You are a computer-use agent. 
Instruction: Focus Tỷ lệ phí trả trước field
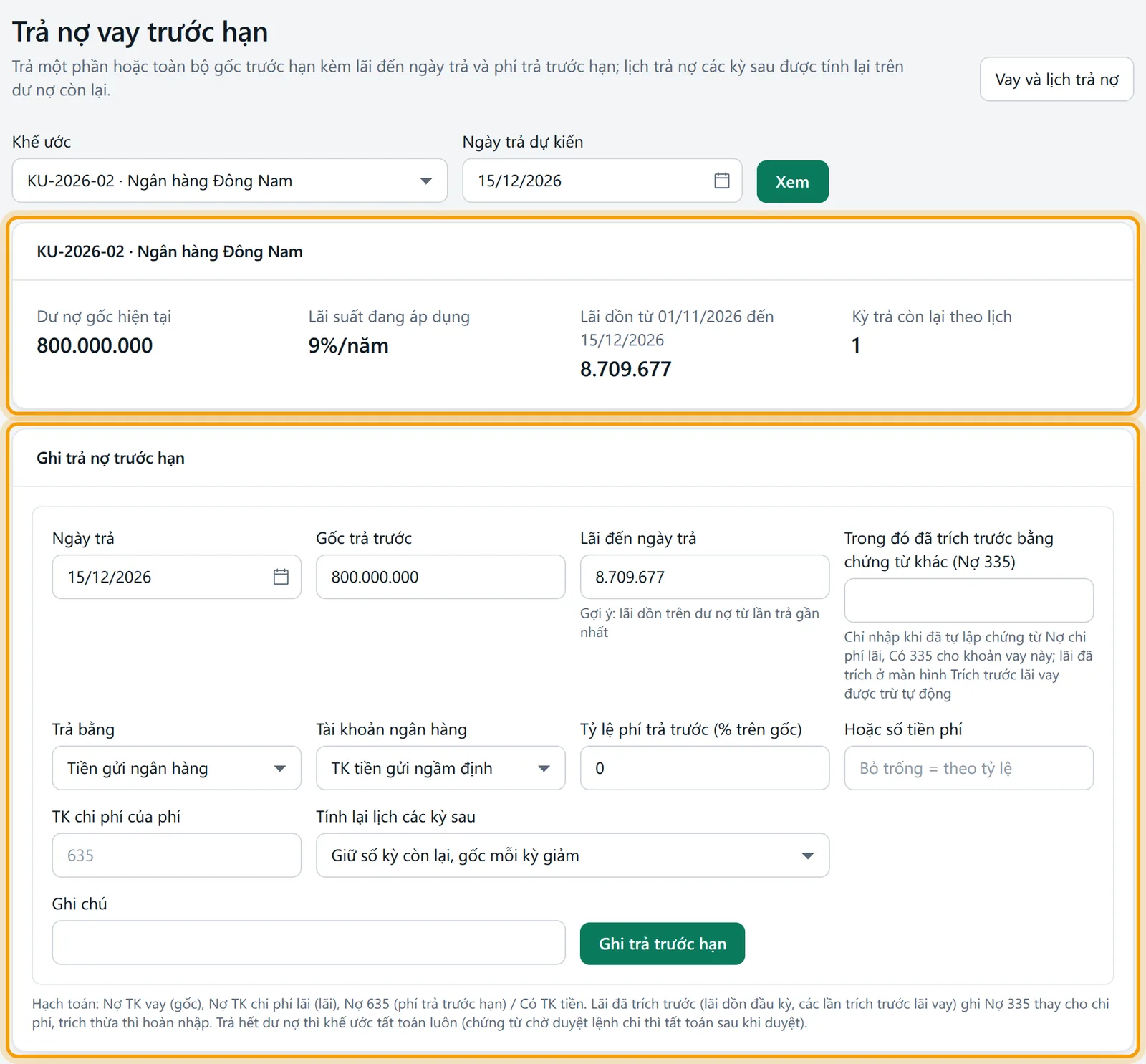[x=705, y=768]
